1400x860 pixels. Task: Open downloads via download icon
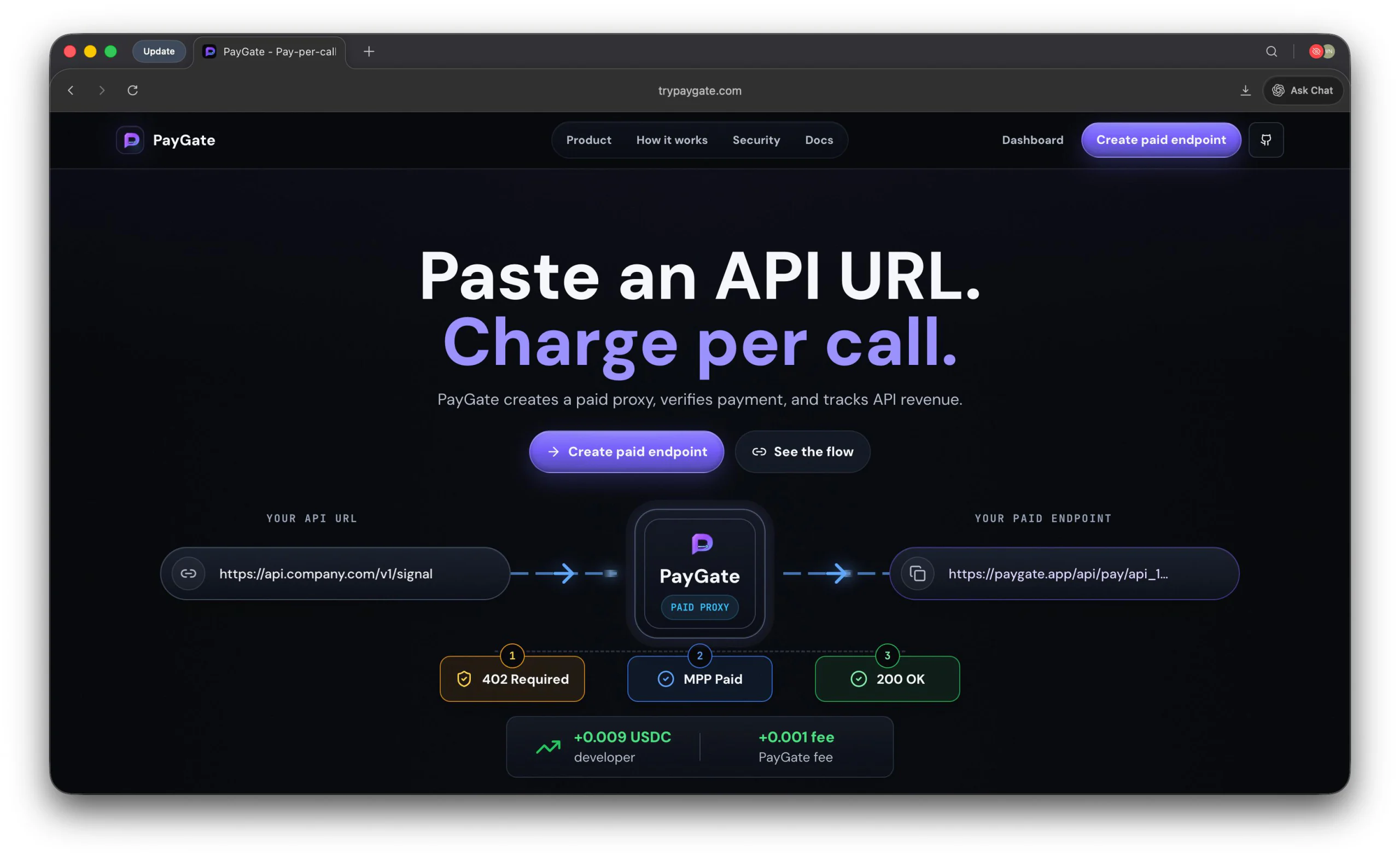coord(1245,90)
